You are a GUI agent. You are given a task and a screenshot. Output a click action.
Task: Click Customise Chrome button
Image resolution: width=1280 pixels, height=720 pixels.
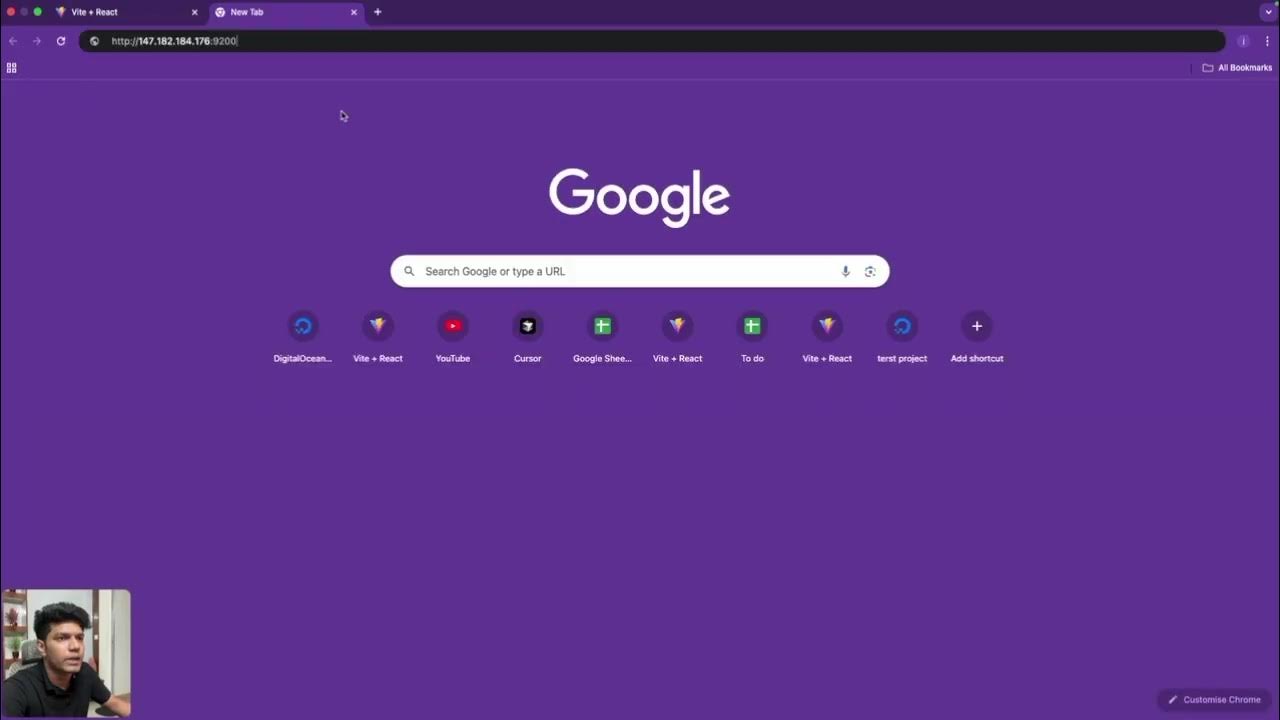pyautogui.click(x=1214, y=700)
